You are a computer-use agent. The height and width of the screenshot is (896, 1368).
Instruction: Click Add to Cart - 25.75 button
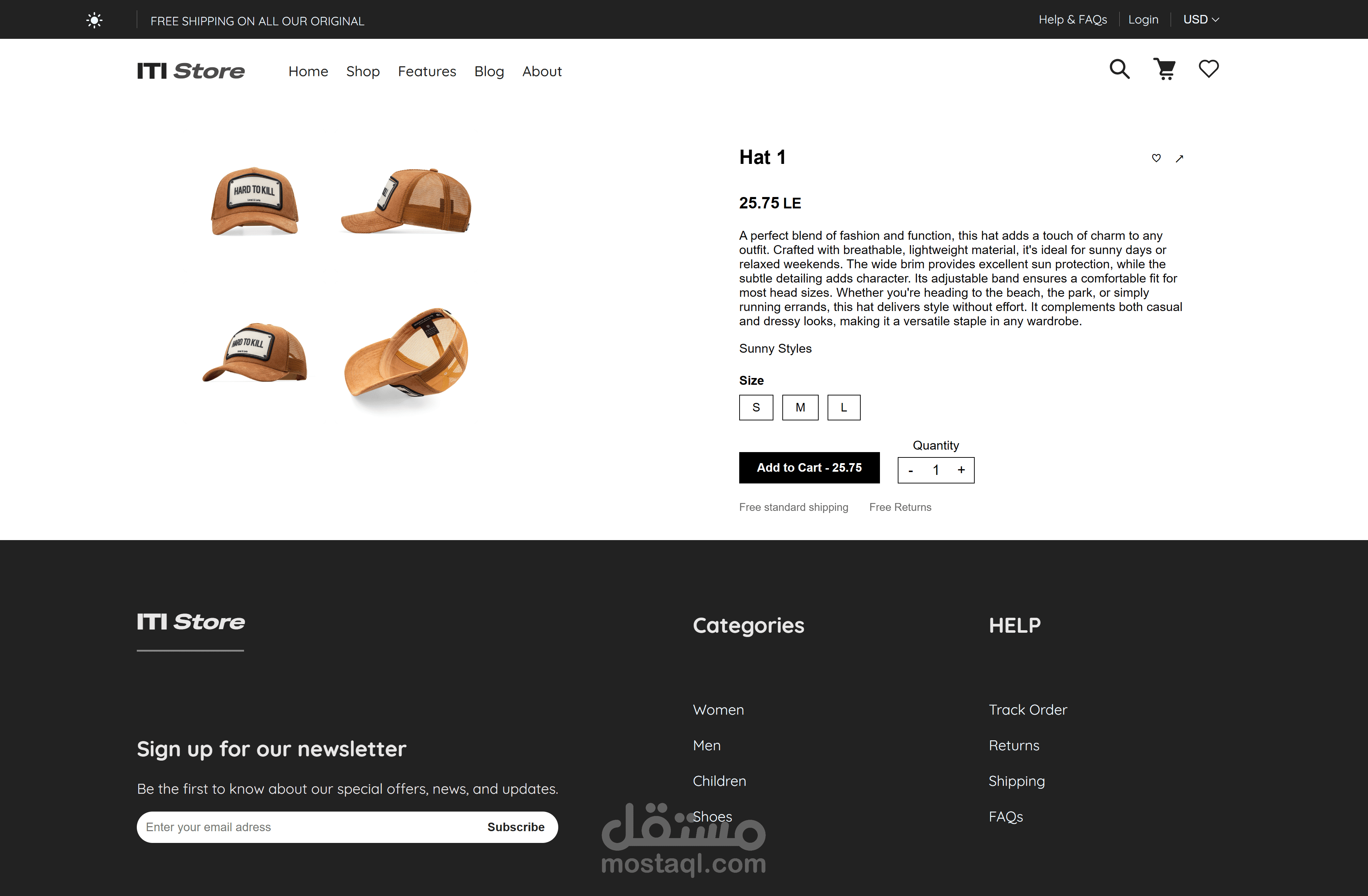[x=809, y=468]
